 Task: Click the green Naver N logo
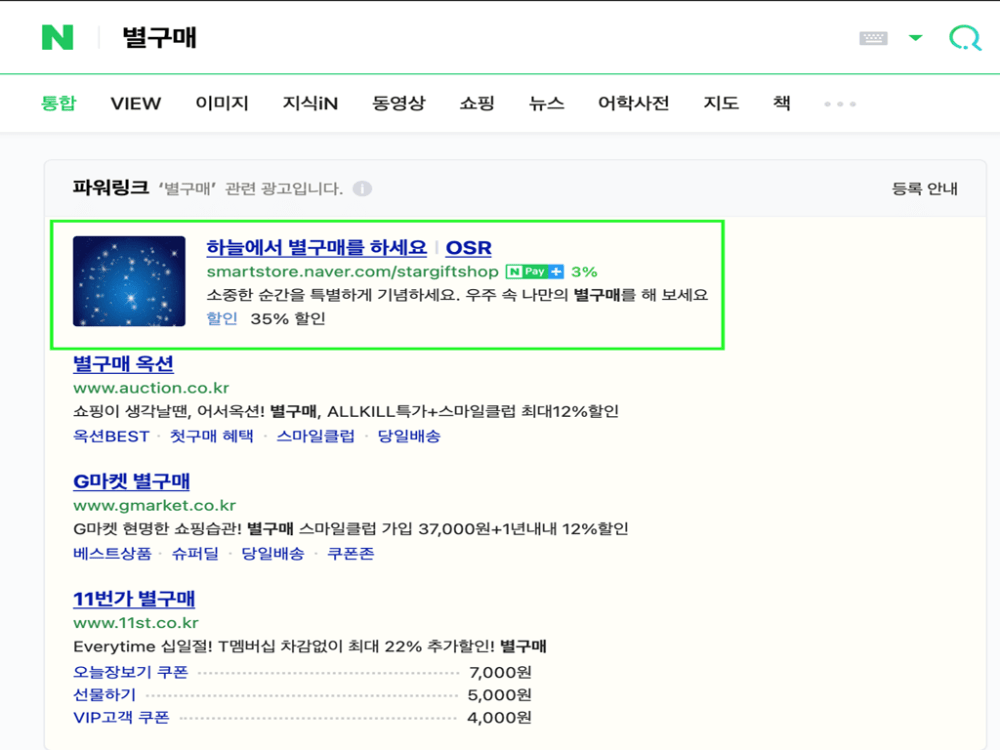tap(57, 38)
